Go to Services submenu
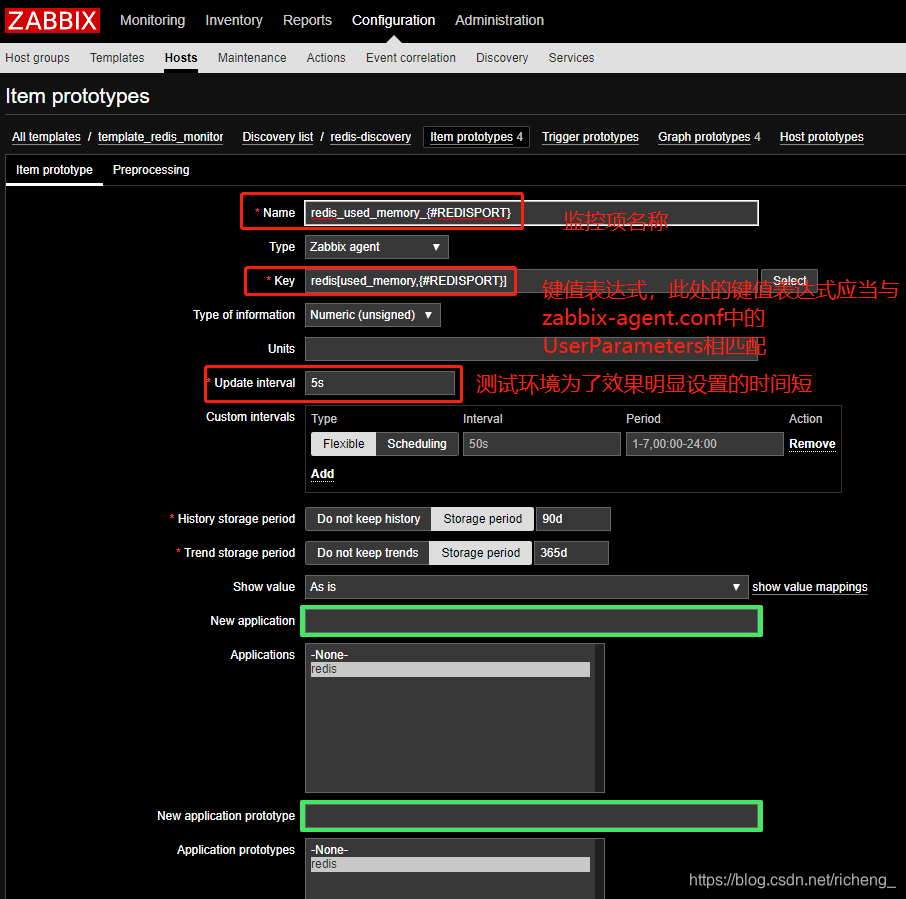This screenshot has height=899, width=906. click(571, 58)
